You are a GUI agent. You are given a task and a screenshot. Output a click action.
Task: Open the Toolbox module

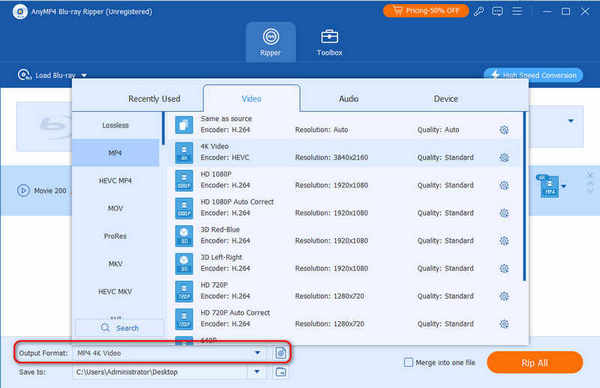329,42
